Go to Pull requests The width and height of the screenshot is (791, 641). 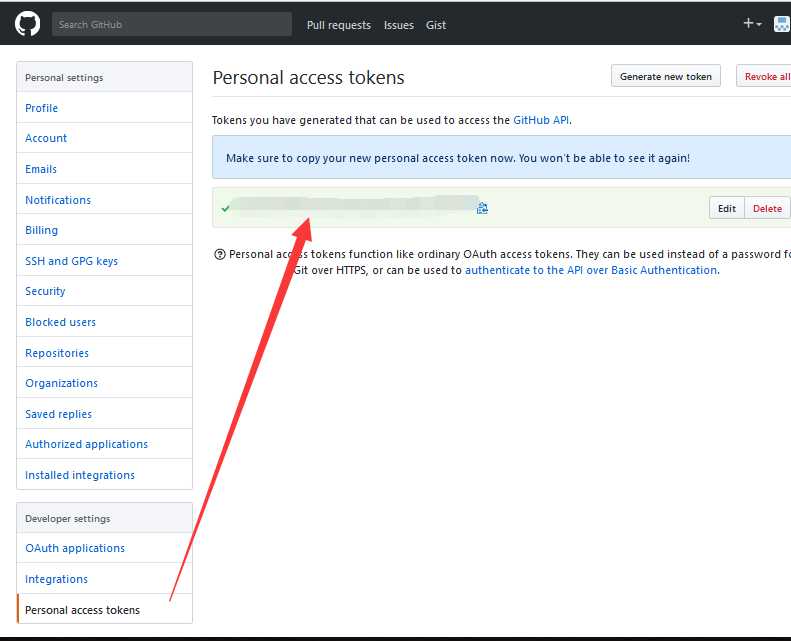point(338,25)
